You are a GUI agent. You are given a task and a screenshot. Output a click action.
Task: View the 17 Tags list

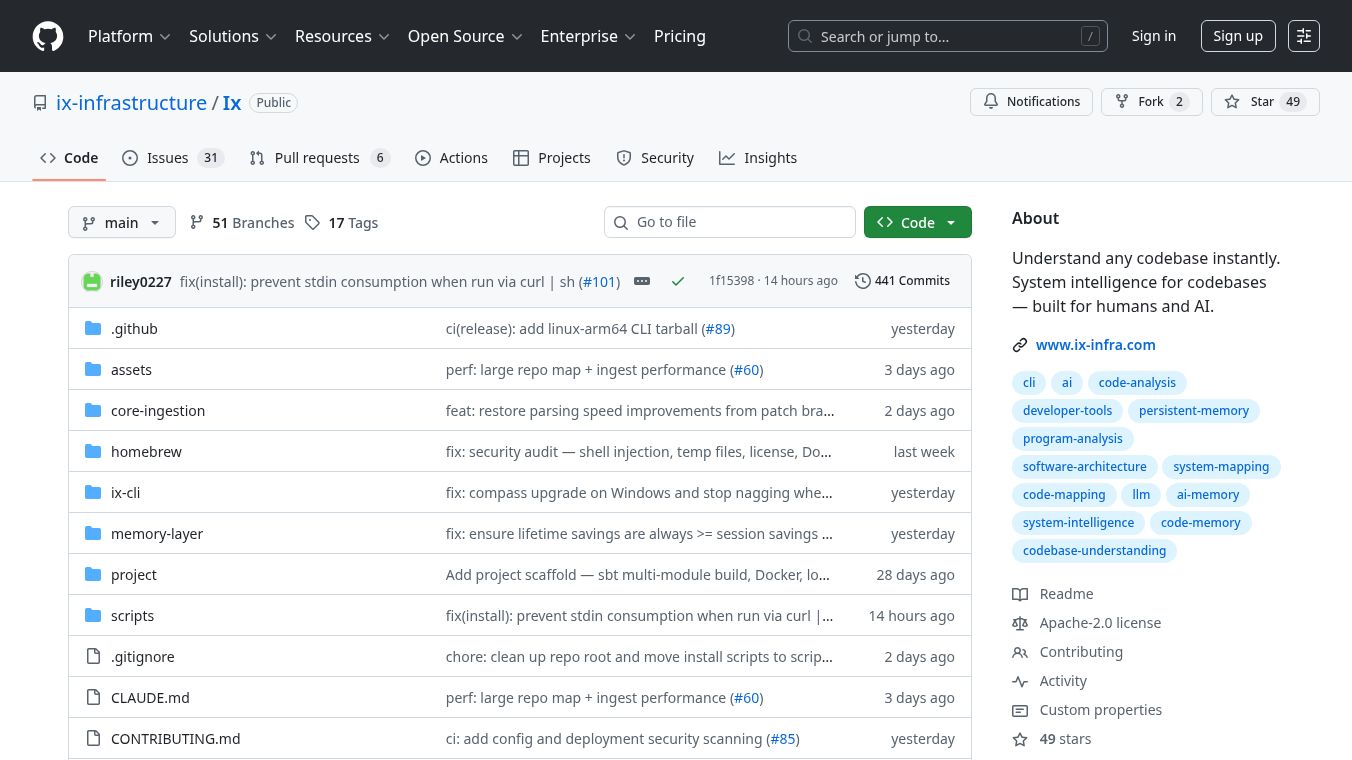pos(341,223)
